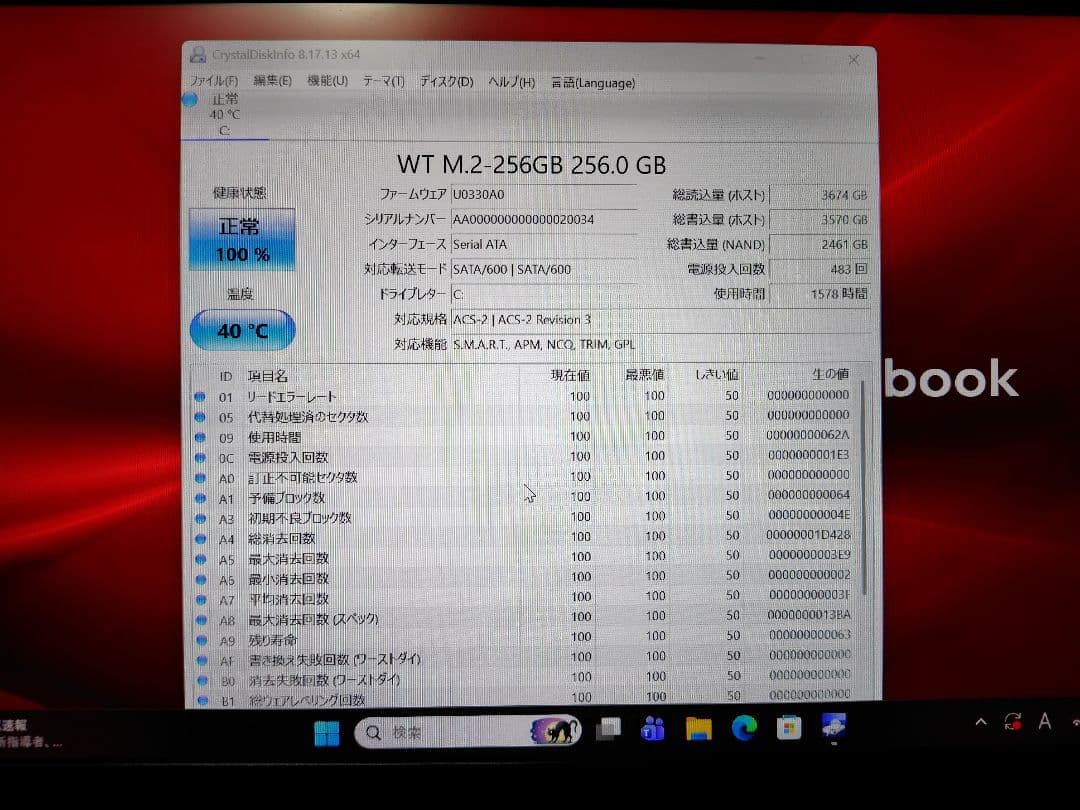Click the ACS-2 | ACS-2 Revision 3 field

point(660,320)
